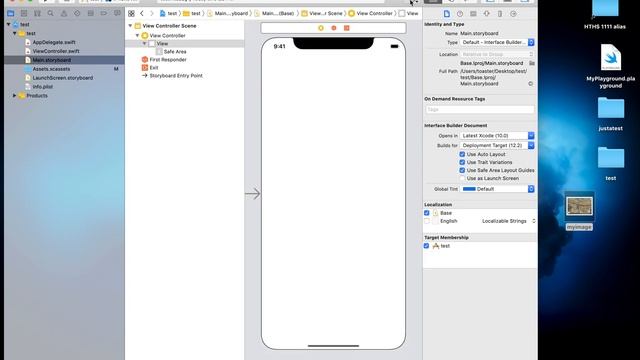
Task: Select LaunchScreen.storyboard in navigator
Action: click(63, 78)
